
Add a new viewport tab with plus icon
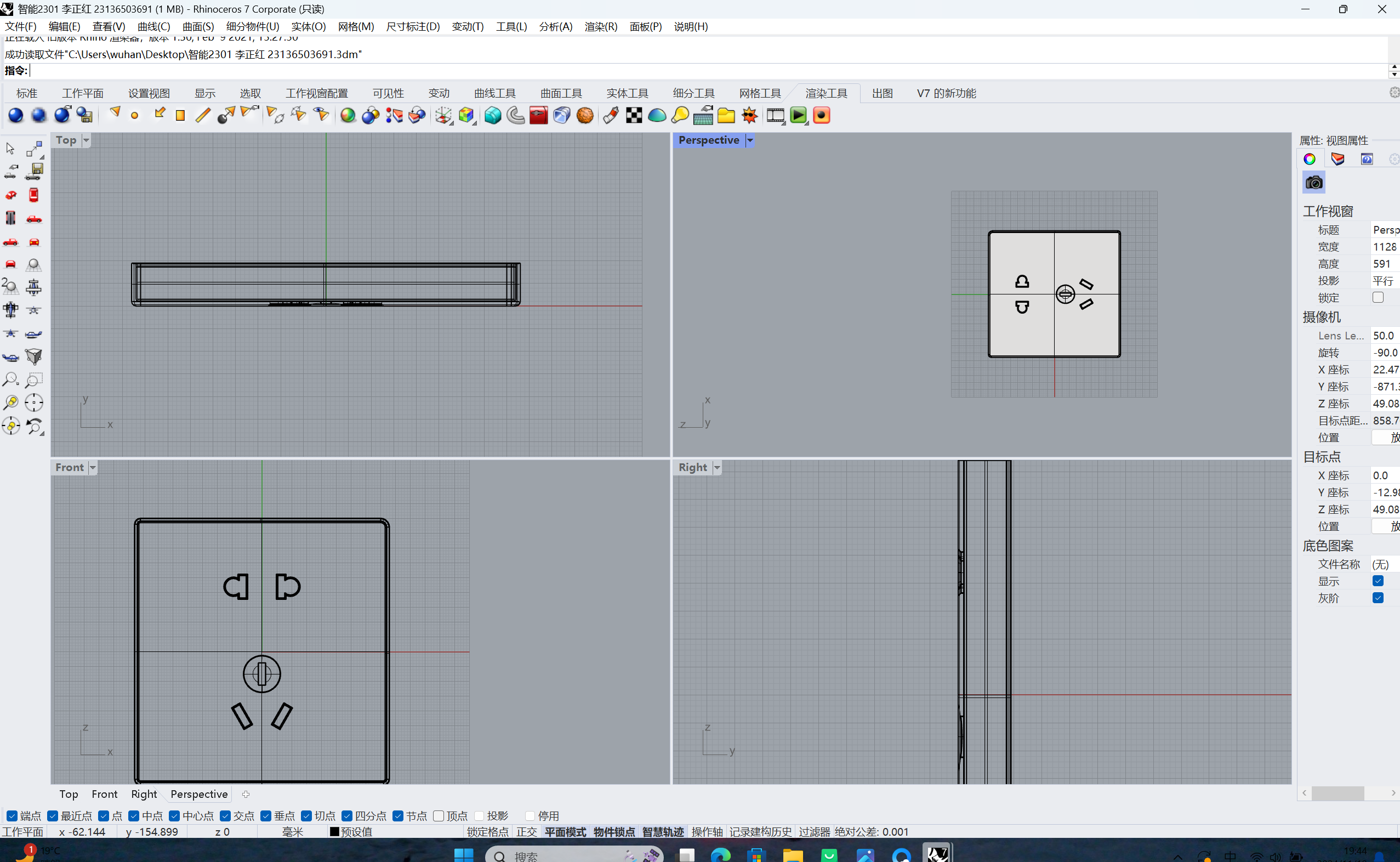[x=246, y=794]
